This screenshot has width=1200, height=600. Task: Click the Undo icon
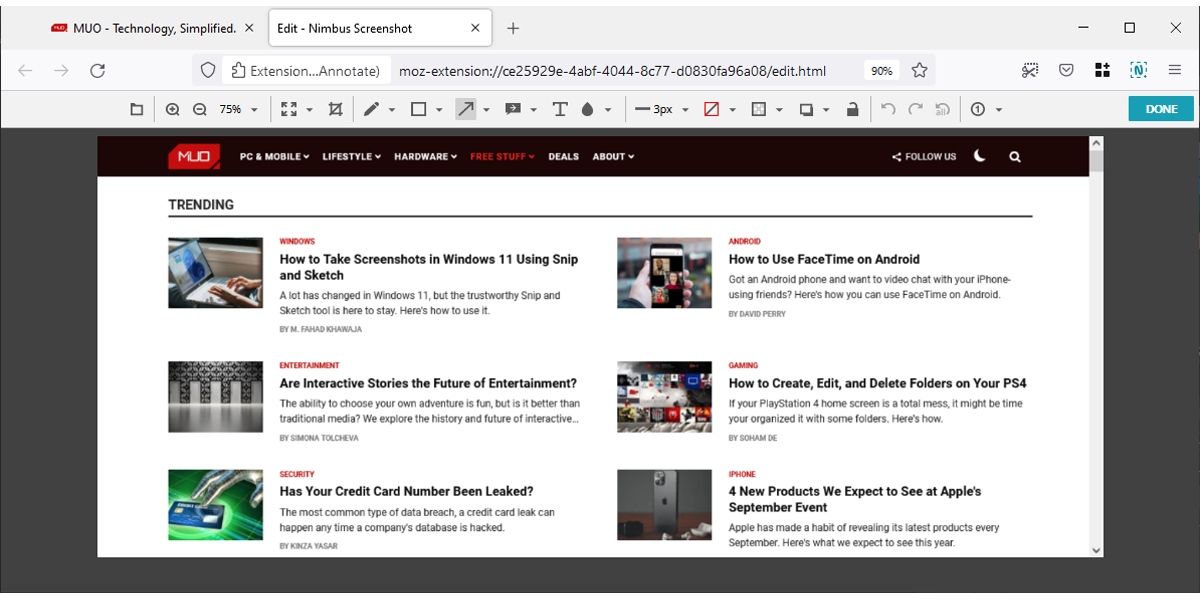(888, 109)
